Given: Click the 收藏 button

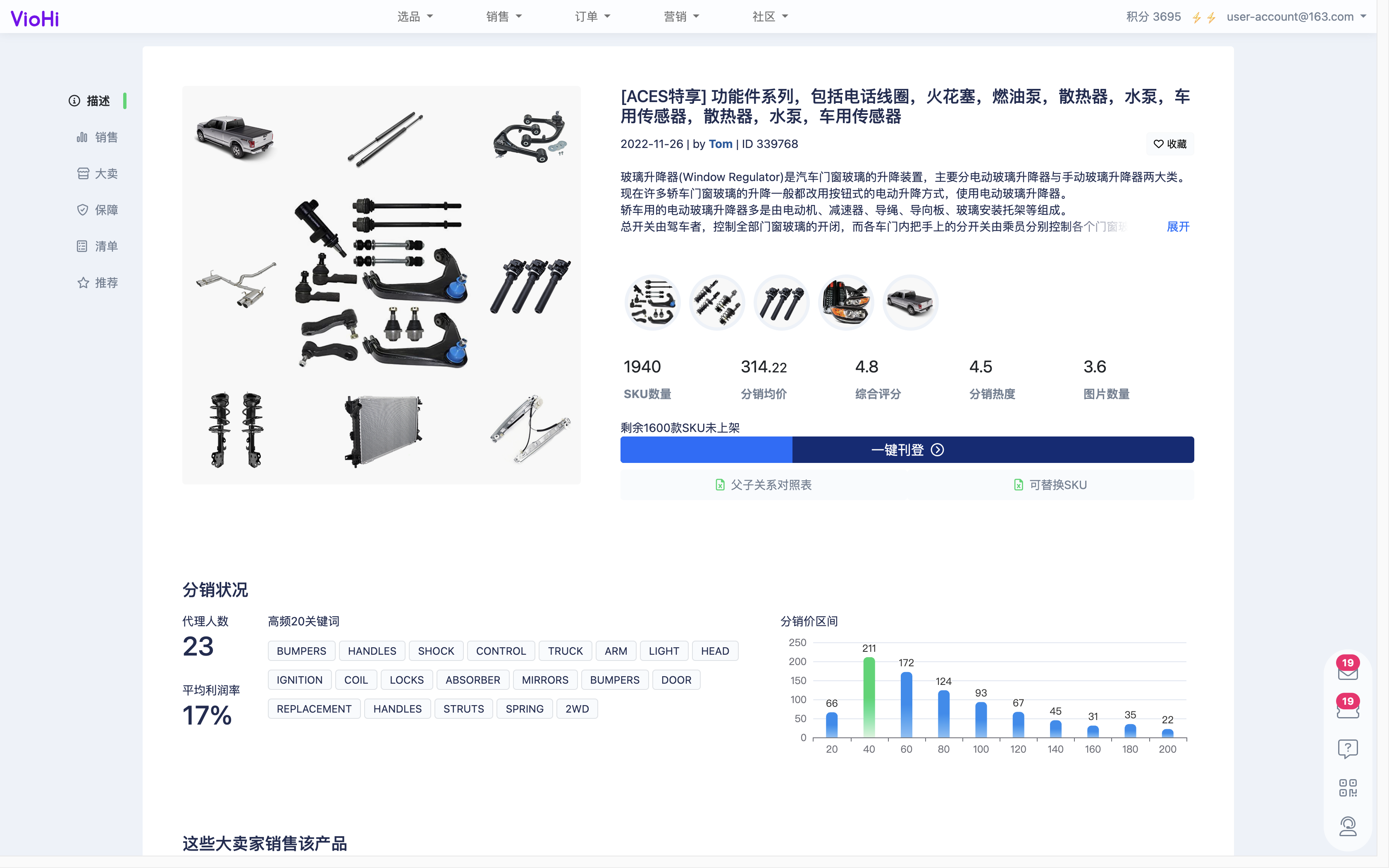Looking at the screenshot, I should (1170, 144).
